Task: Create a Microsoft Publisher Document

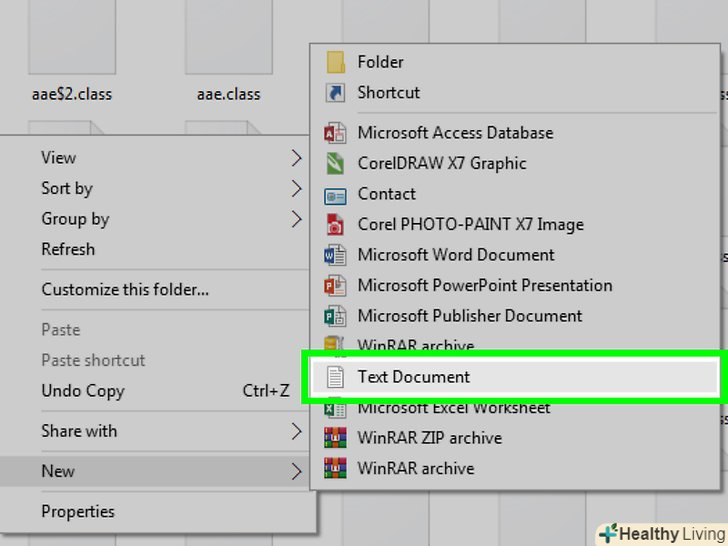Action: coord(515,317)
